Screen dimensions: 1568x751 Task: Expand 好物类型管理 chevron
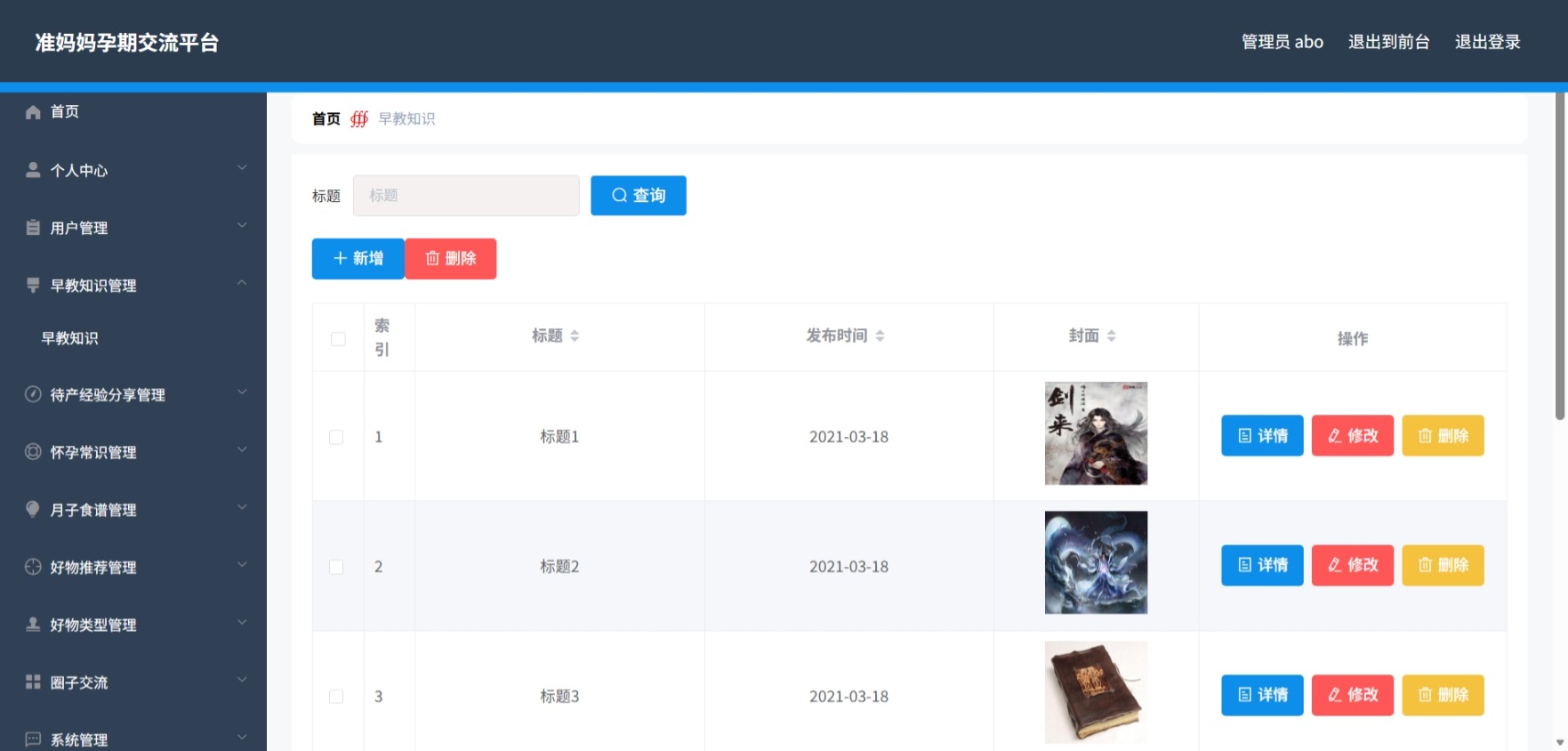click(x=242, y=622)
